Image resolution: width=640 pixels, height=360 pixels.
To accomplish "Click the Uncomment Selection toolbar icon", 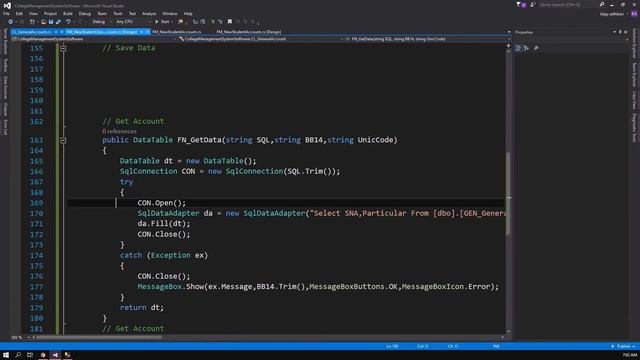I will pyautogui.click(x=220, y=22).
